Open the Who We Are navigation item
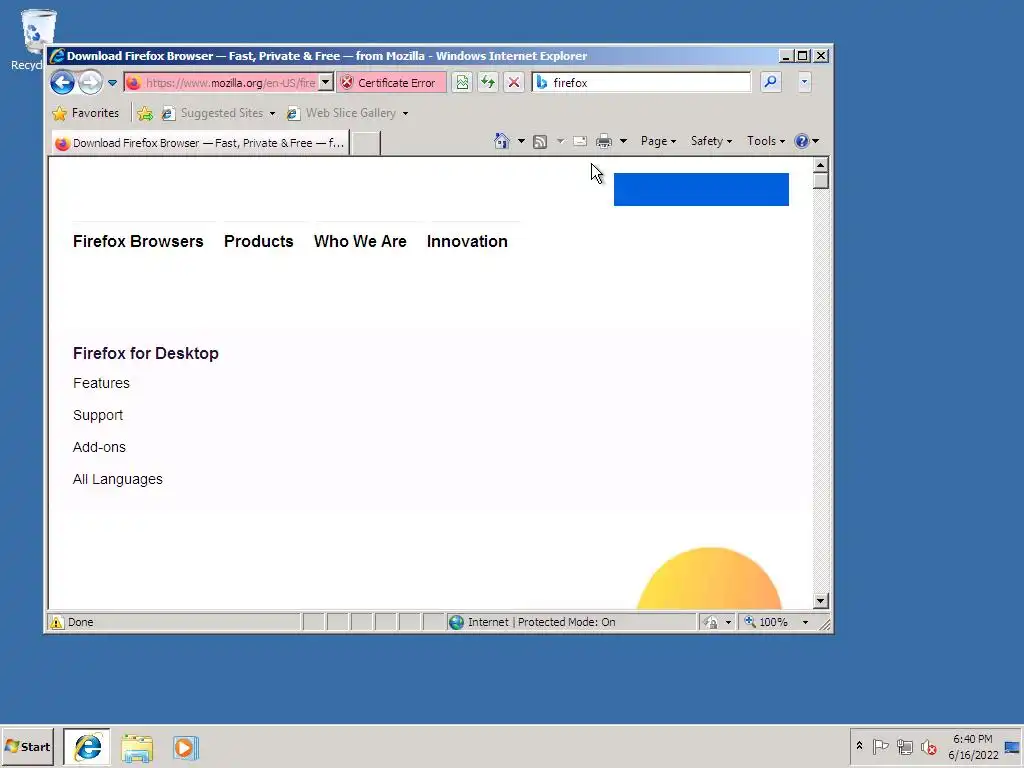Image resolution: width=1024 pixels, height=768 pixels. point(360,242)
